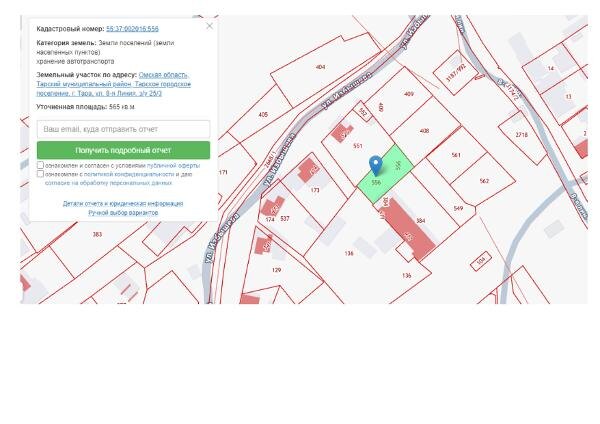Focus the email input field
This screenshot has height=424, width=600.
tap(124, 129)
